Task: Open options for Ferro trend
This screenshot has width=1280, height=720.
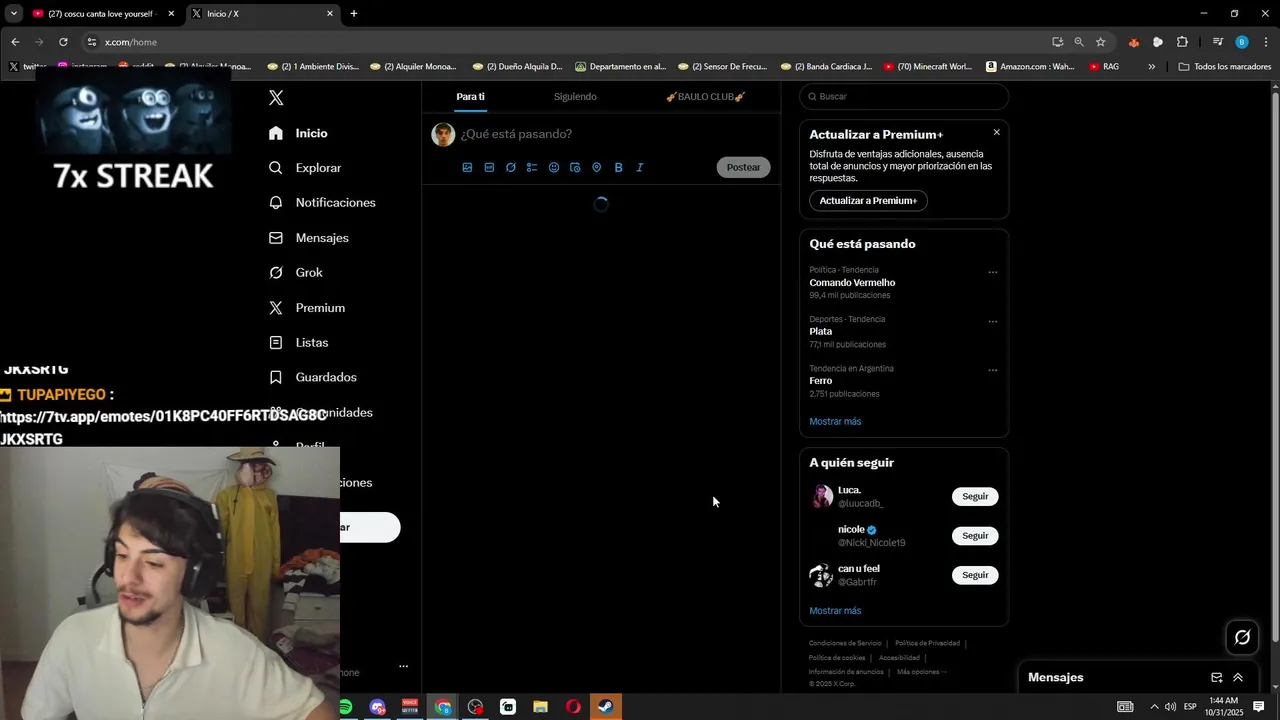Action: tap(992, 370)
